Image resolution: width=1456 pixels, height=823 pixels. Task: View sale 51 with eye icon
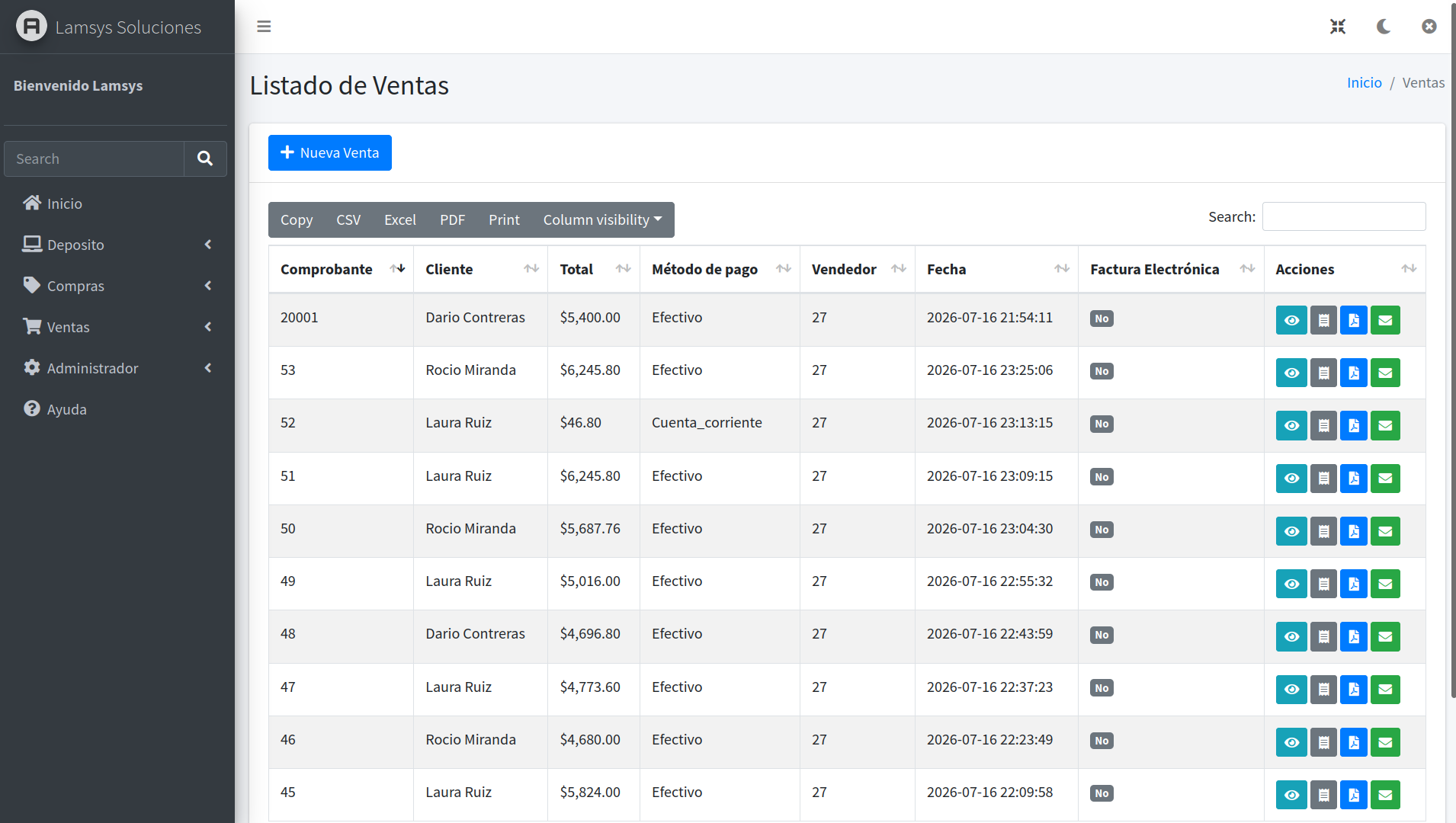pyautogui.click(x=1291, y=479)
